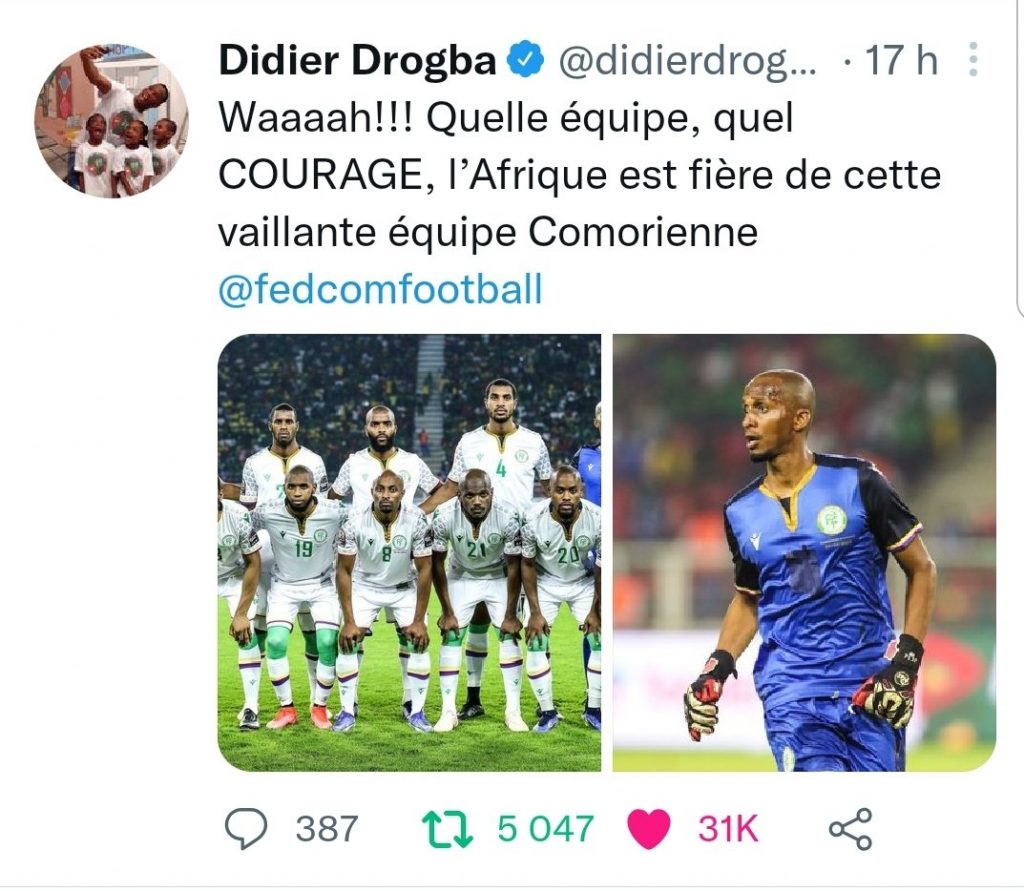The height and width of the screenshot is (891, 1024).
Task: Click the 5 047 retweets count
Action: click(x=546, y=829)
